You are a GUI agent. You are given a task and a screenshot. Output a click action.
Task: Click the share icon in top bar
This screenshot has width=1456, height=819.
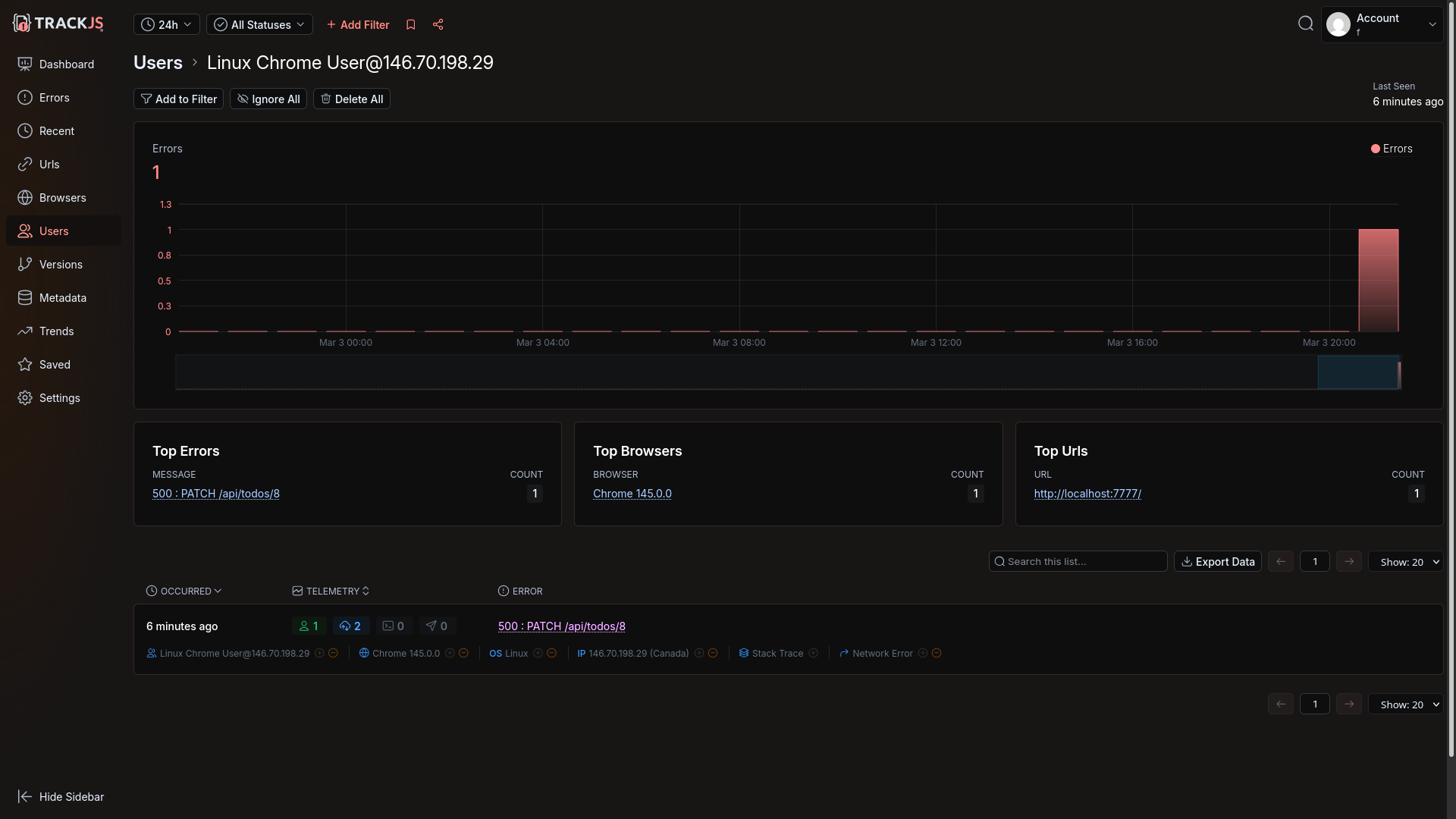[438, 24]
